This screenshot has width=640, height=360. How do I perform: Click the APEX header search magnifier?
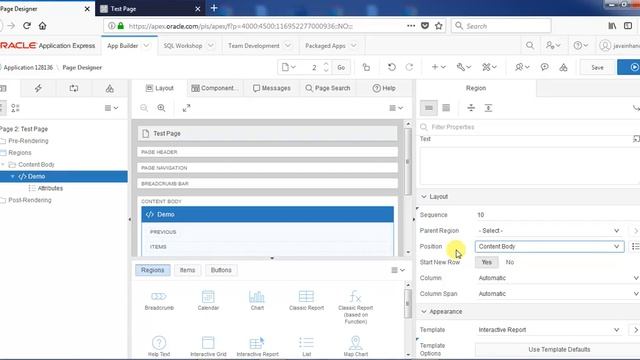(x=530, y=45)
